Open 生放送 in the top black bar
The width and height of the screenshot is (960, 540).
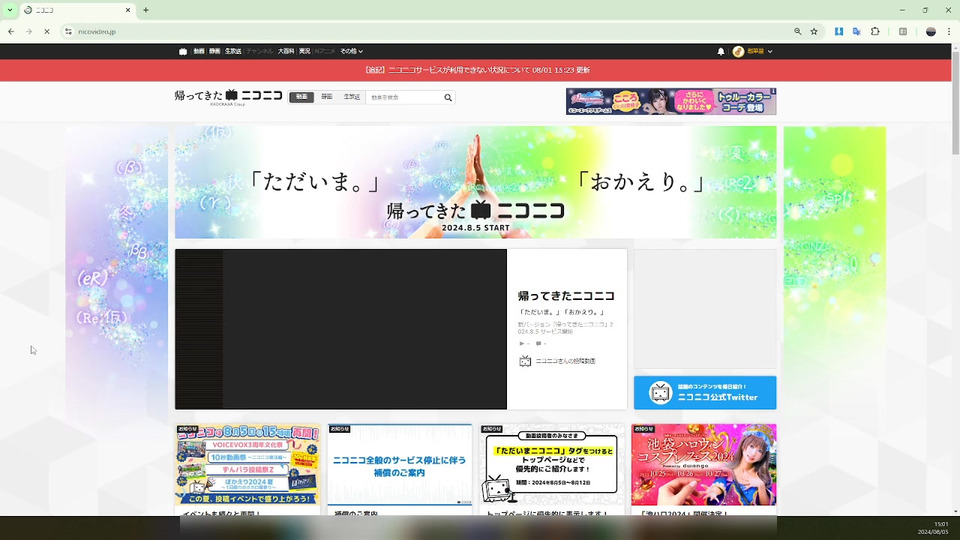pos(233,51)
